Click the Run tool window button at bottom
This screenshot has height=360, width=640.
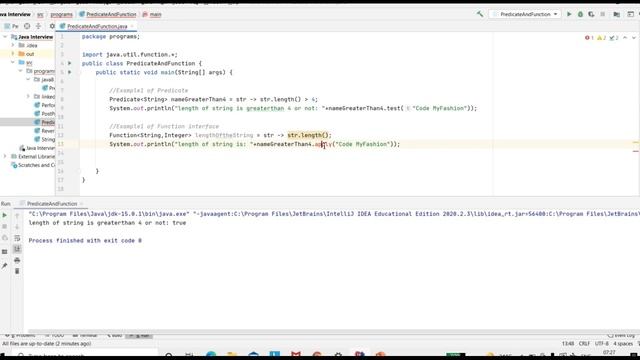pos(139,336)
